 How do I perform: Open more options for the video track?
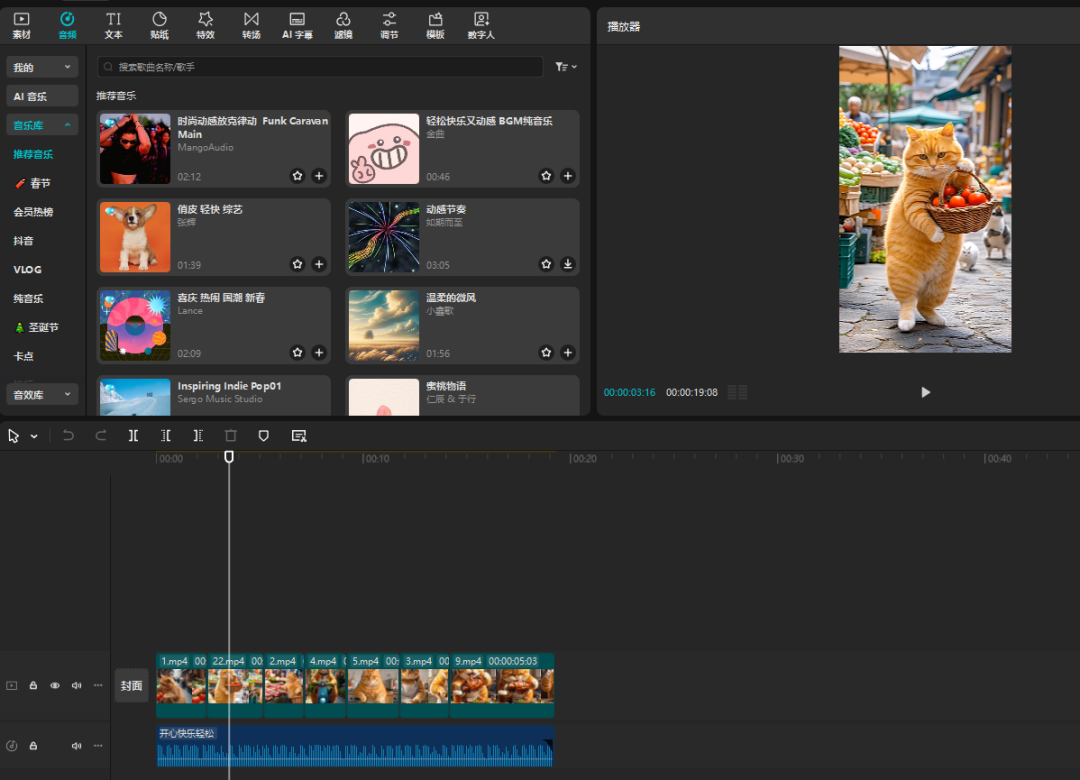(x=98, y=685)
